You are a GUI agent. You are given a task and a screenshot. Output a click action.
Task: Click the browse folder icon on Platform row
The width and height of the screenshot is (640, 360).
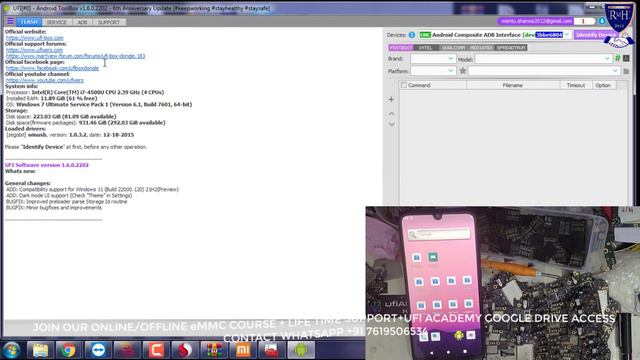click(626, 71)
